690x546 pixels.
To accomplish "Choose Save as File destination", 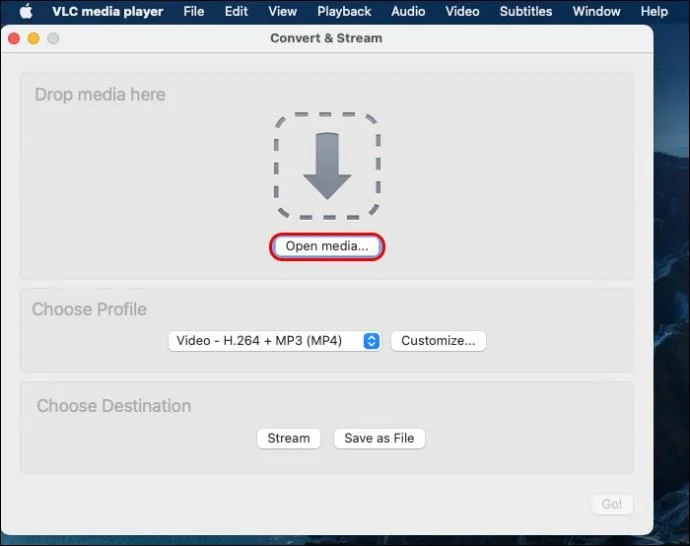I will click(x=379, y=439).
